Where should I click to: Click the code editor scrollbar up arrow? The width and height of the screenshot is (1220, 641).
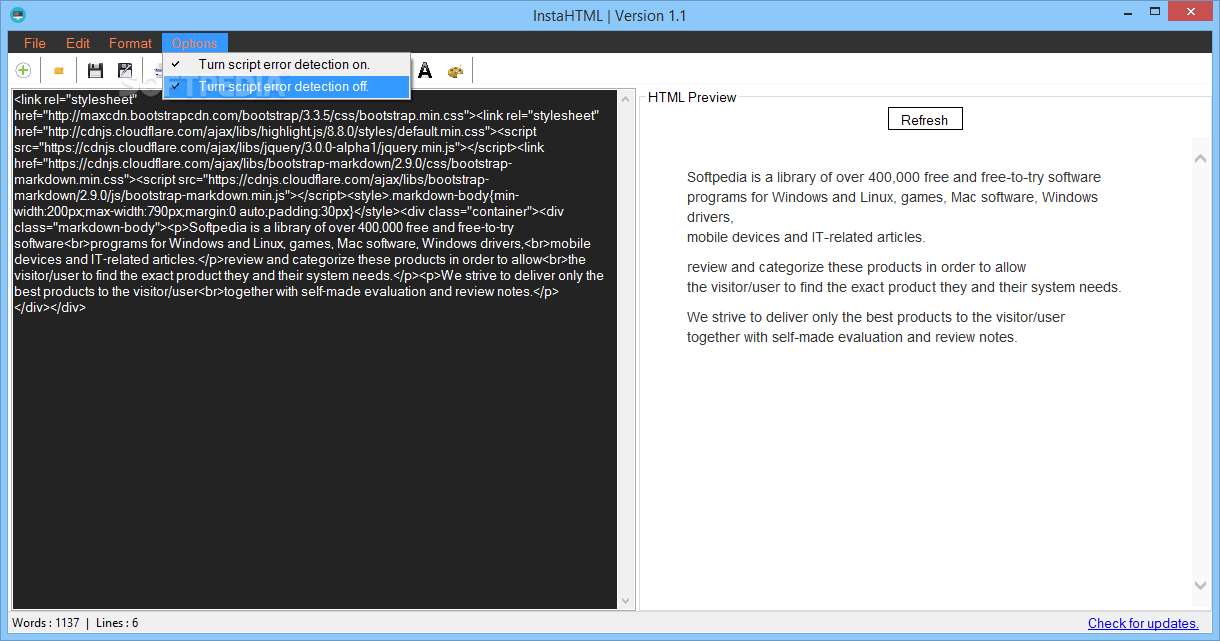pos(626,99)
